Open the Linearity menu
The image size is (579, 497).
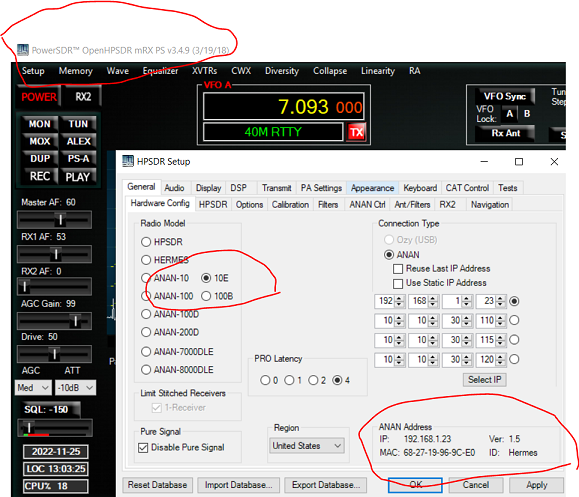378,71
